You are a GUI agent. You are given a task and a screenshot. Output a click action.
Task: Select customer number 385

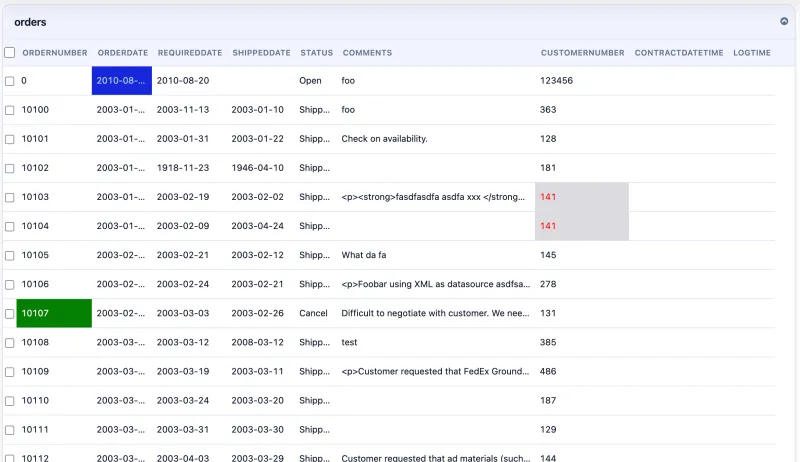pyautogui.click(x=548, y=342)
